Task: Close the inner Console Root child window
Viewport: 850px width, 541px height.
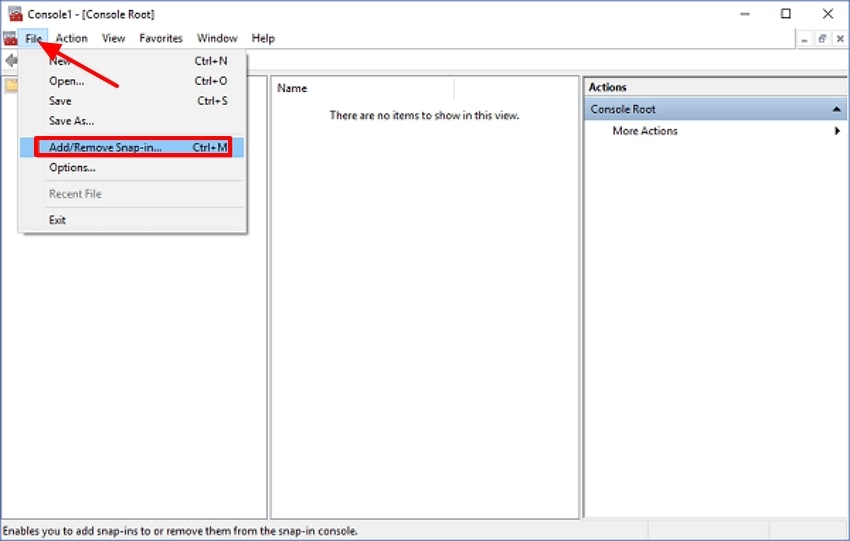Action: click(x=840, y=39)
